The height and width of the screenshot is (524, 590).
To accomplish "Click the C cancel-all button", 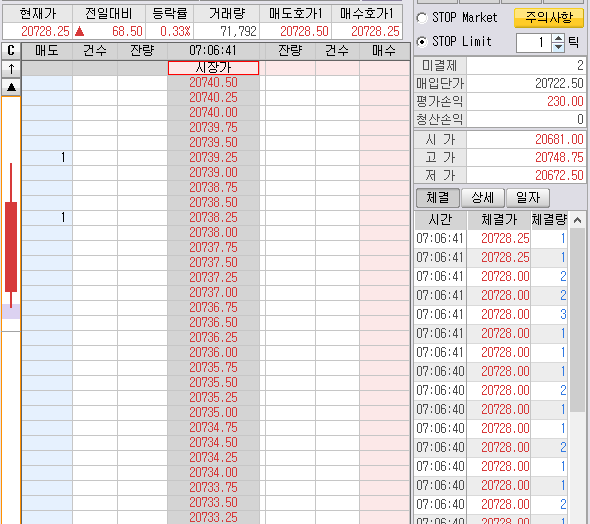I will click(11, 50).
